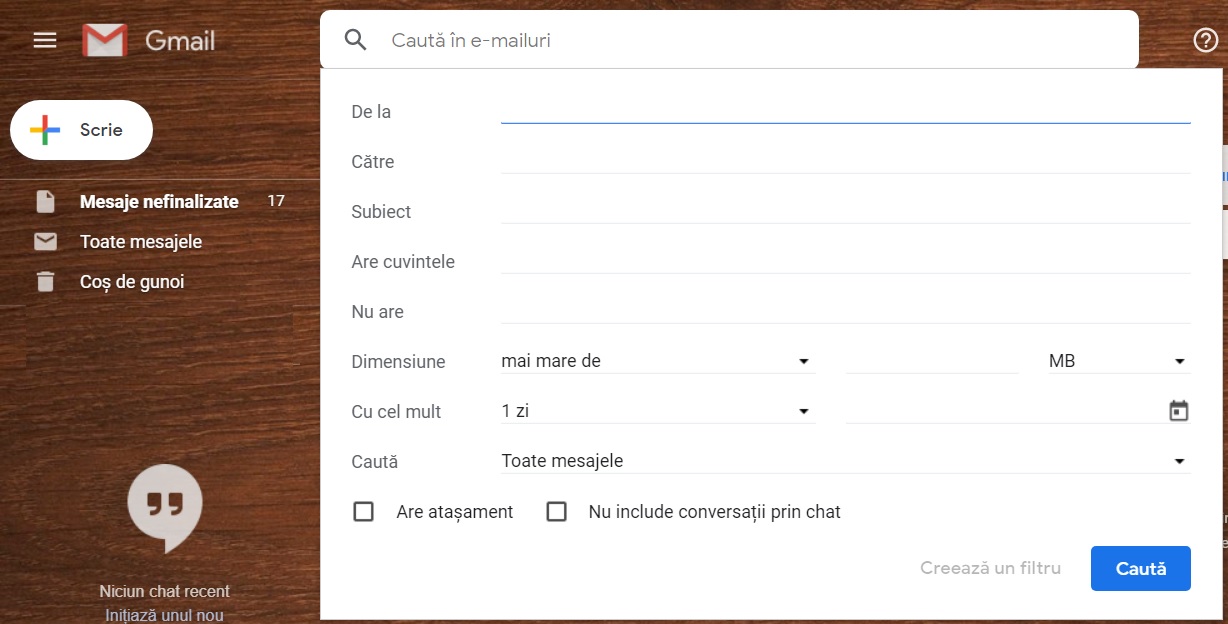Open the hamburger main menu
The image size is (1228, 624).
pos(45,40)
